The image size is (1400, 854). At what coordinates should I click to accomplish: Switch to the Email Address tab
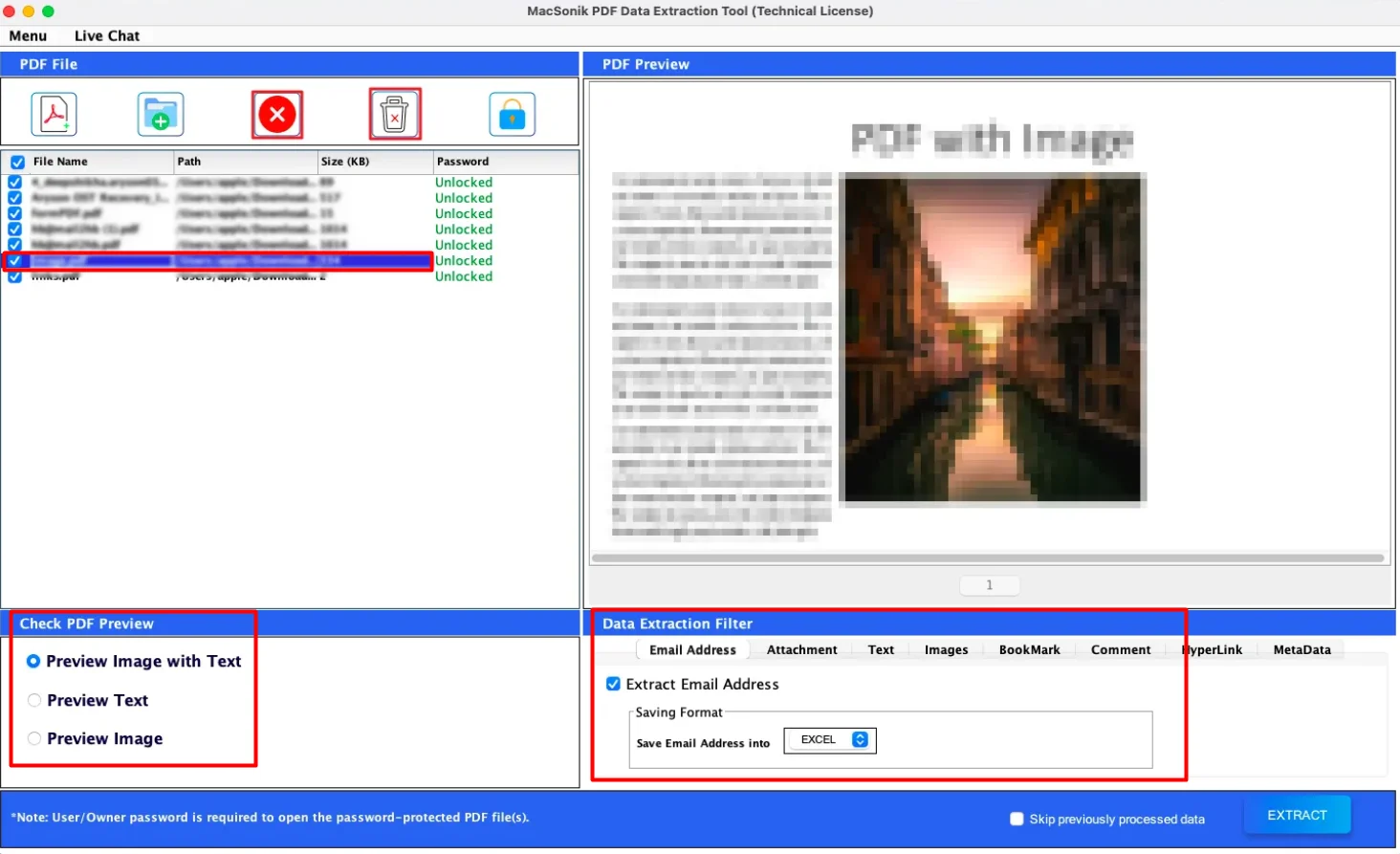[x=692, y=649]
